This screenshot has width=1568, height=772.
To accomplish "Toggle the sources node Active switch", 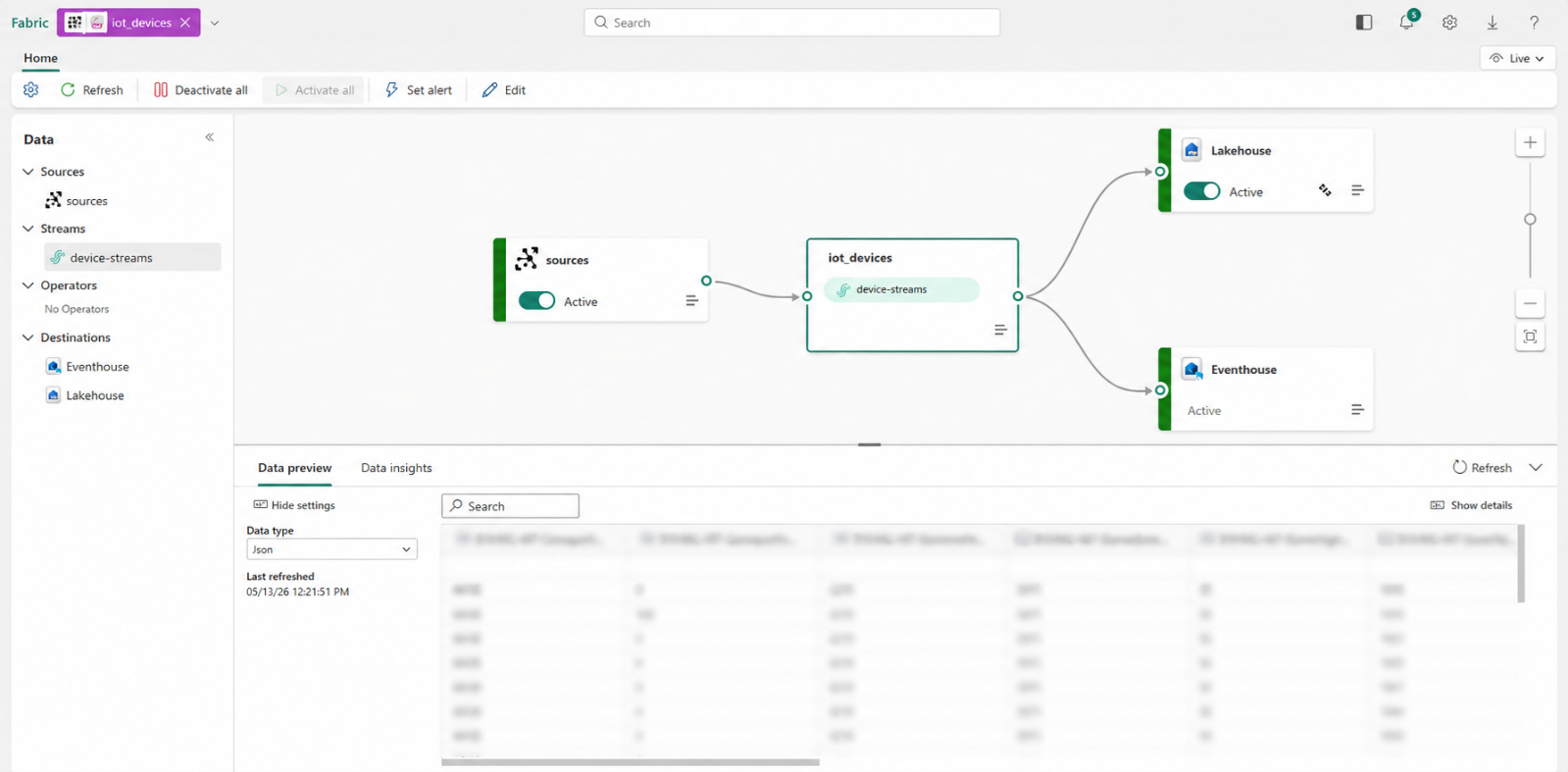I will [x=536, y=301].
